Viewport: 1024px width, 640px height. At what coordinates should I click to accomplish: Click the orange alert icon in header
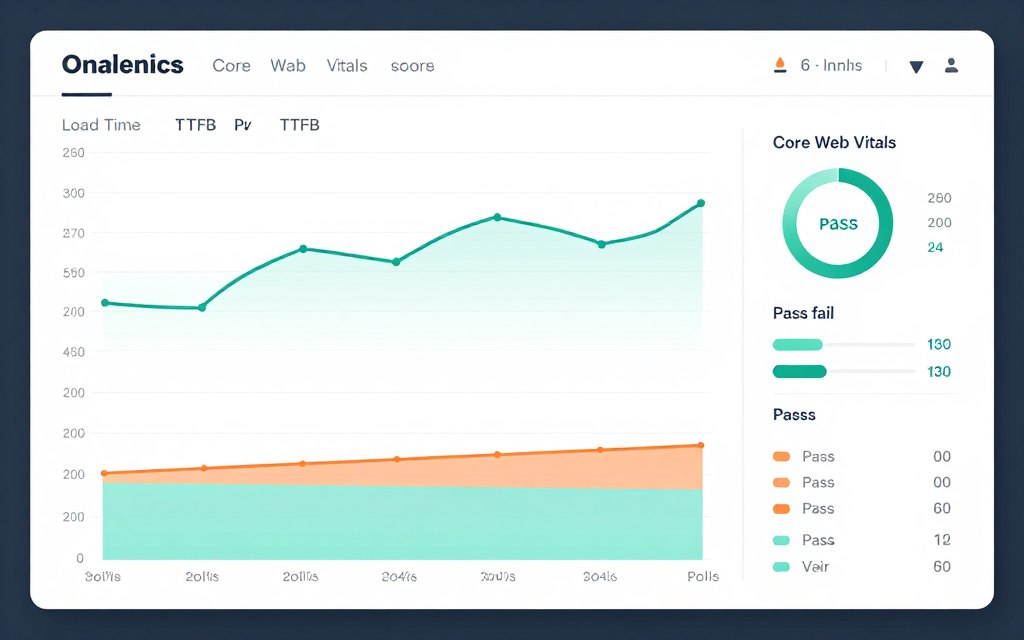(x=780, y=65)
